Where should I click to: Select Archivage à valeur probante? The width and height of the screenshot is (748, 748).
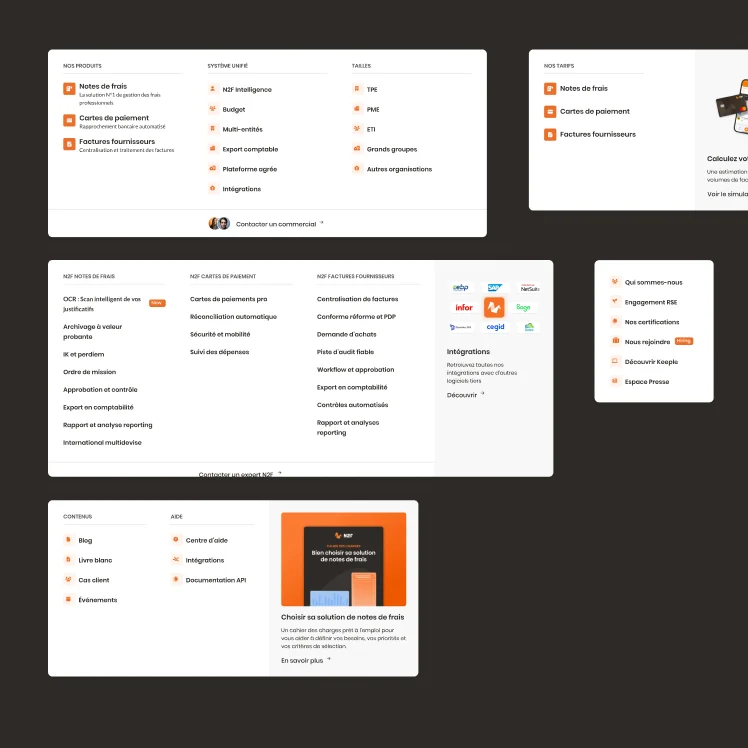93,332
